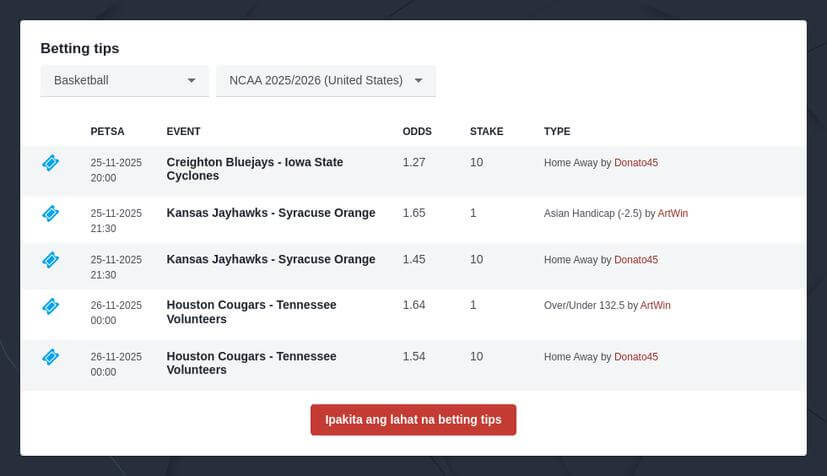Screen dimensions: 827x476
Task: Open Kansas Jayhawks event with odds 1.65
Action: tap(270, 213)
